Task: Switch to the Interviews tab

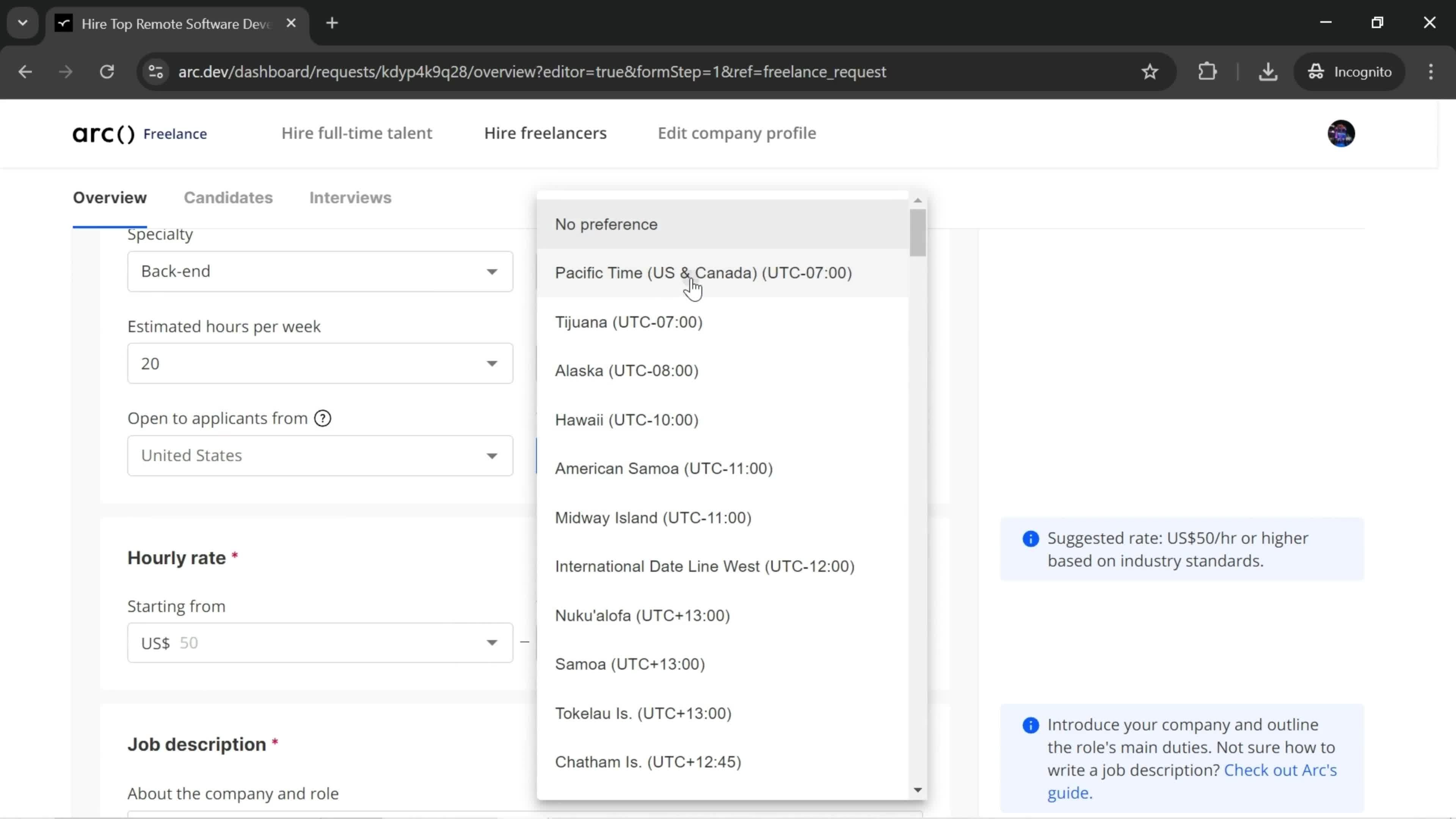Action: click(350, 198)
